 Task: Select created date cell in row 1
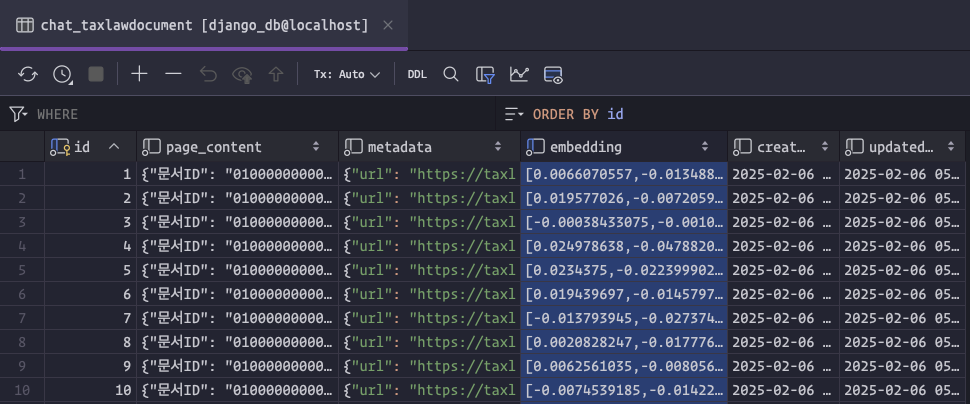(x=783, y=174)
